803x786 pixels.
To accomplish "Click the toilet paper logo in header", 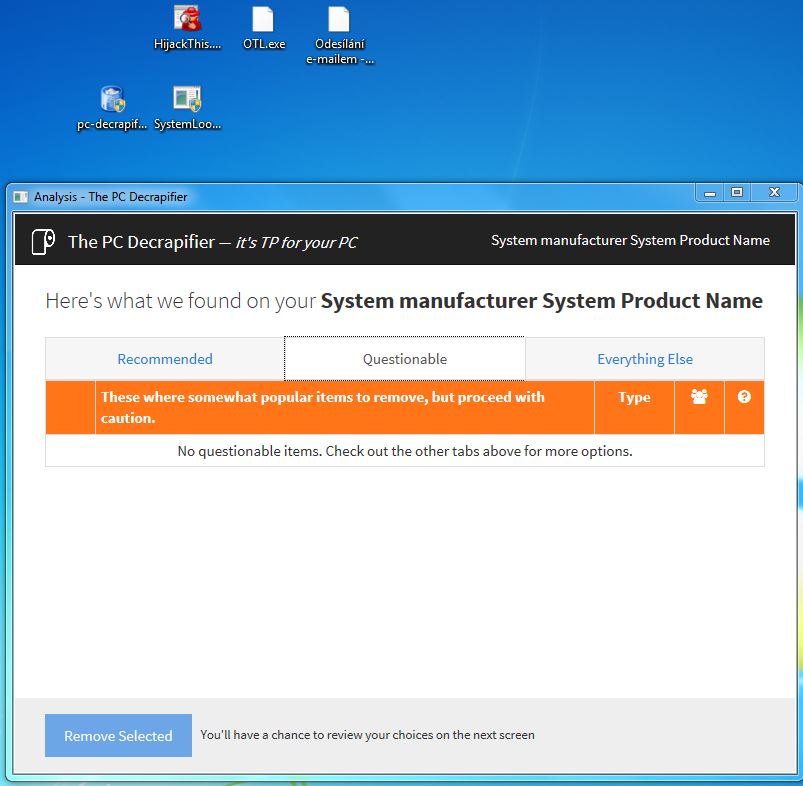I will click(x=43, y=241).
